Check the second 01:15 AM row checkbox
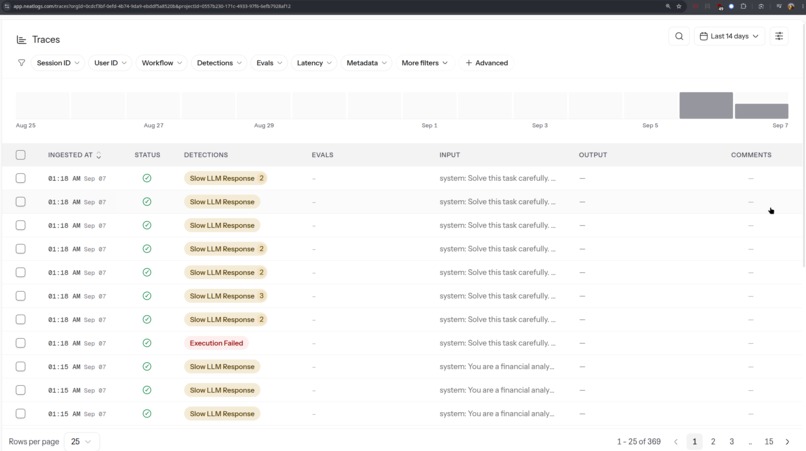This screenshot has width=806, height=451. (21, 390)
